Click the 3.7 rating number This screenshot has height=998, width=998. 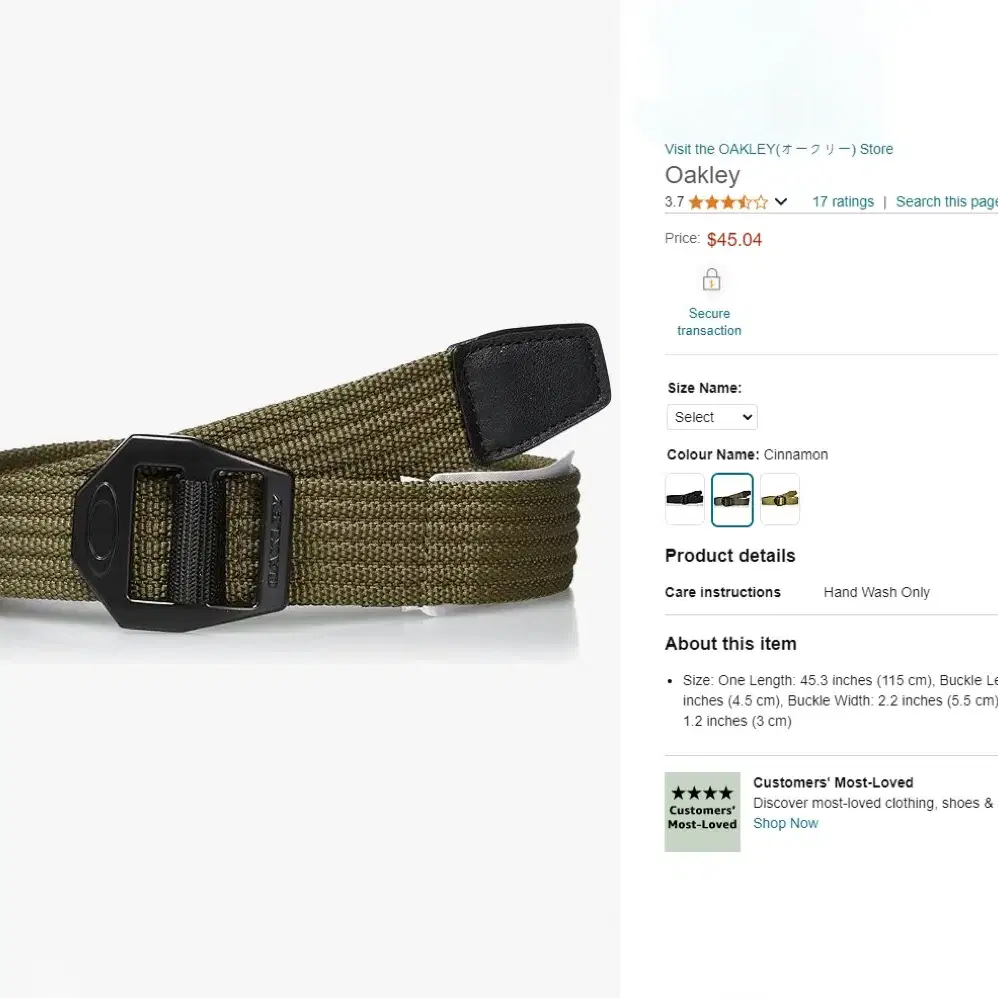[x=674, y=202]
